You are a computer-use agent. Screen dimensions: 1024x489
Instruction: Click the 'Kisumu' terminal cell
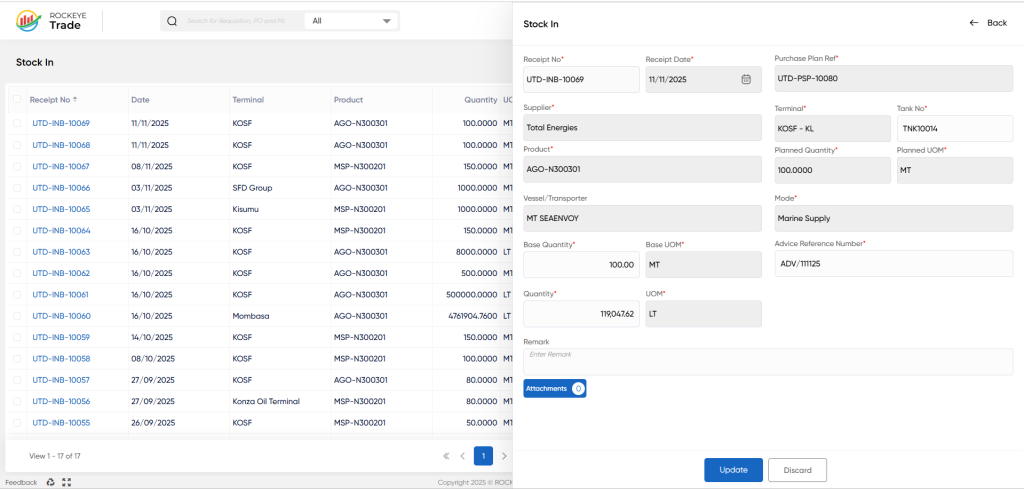(246, 210)
